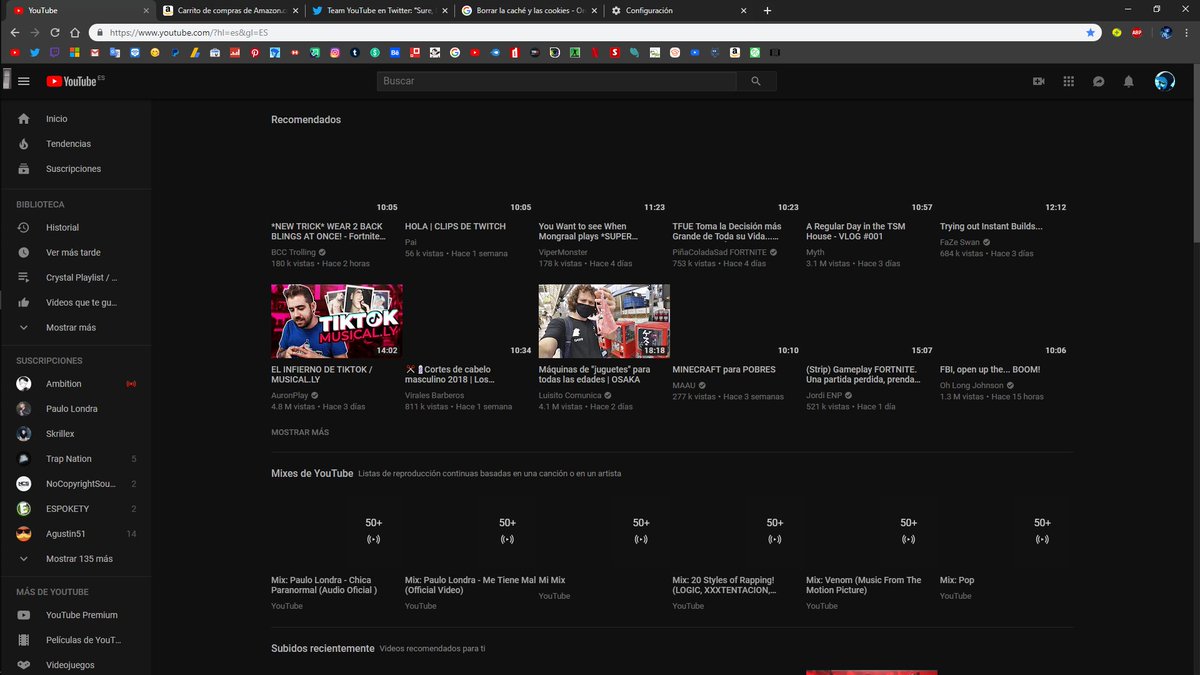This screenshot has width=1200, height=675.
Task: Open the FaZe Swan channel name
Action: pos(960,242)
